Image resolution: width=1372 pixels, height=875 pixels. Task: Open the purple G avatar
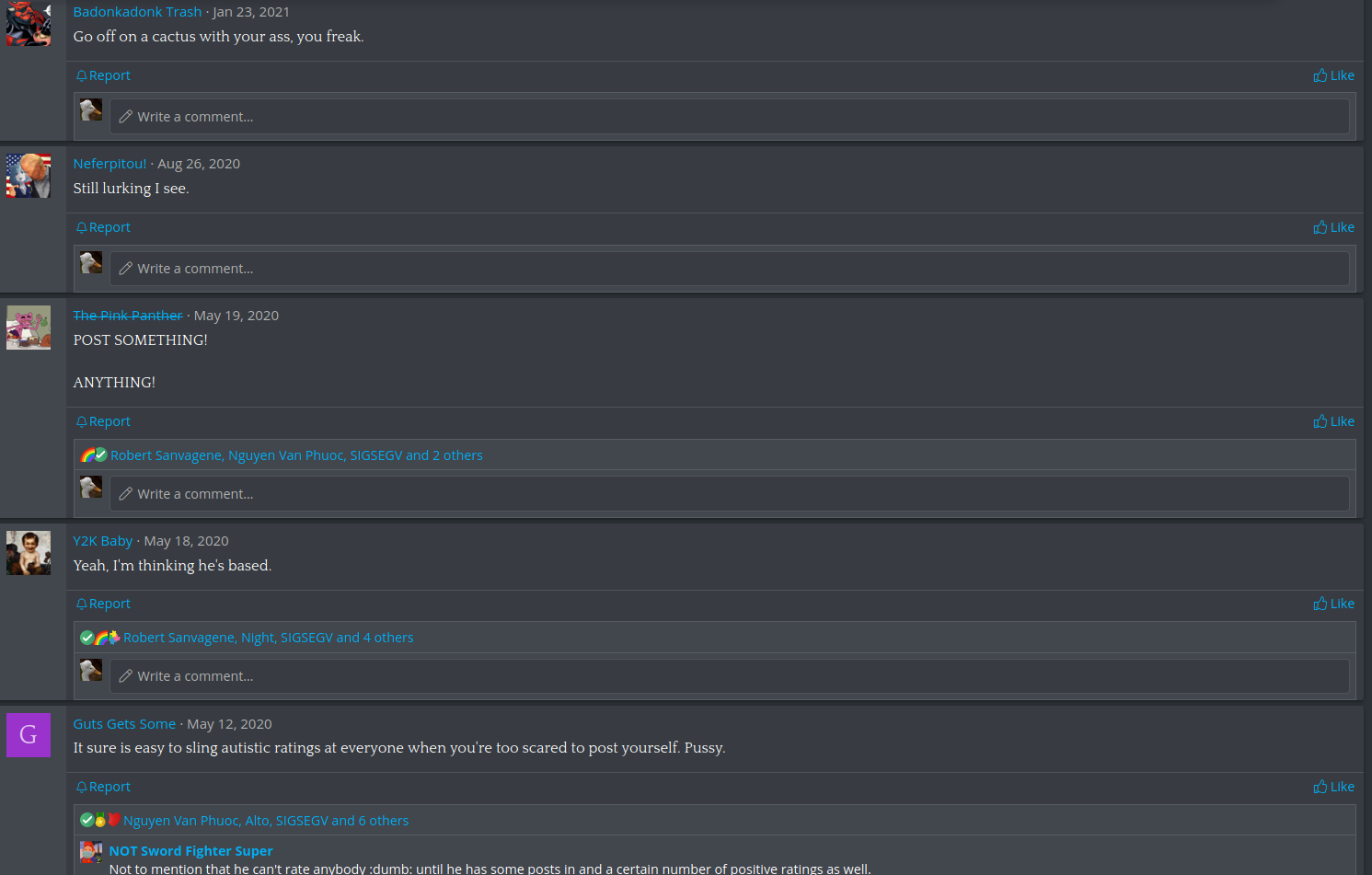click(29, 735)
